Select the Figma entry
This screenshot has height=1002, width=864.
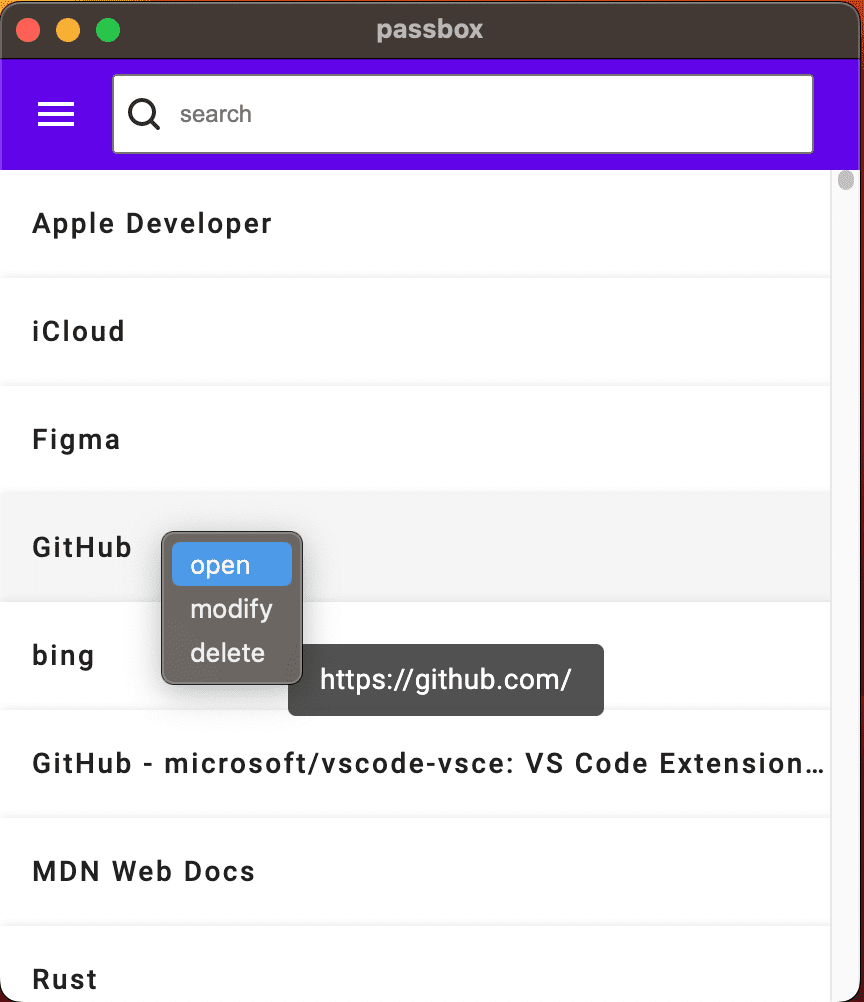[x=415, y=440]
